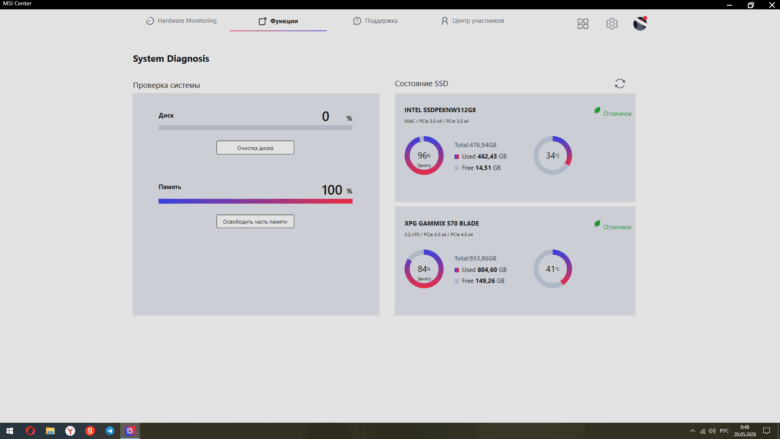Open File Explorer from the taskbar
The image size is (780, 439).
coord(50,431)
